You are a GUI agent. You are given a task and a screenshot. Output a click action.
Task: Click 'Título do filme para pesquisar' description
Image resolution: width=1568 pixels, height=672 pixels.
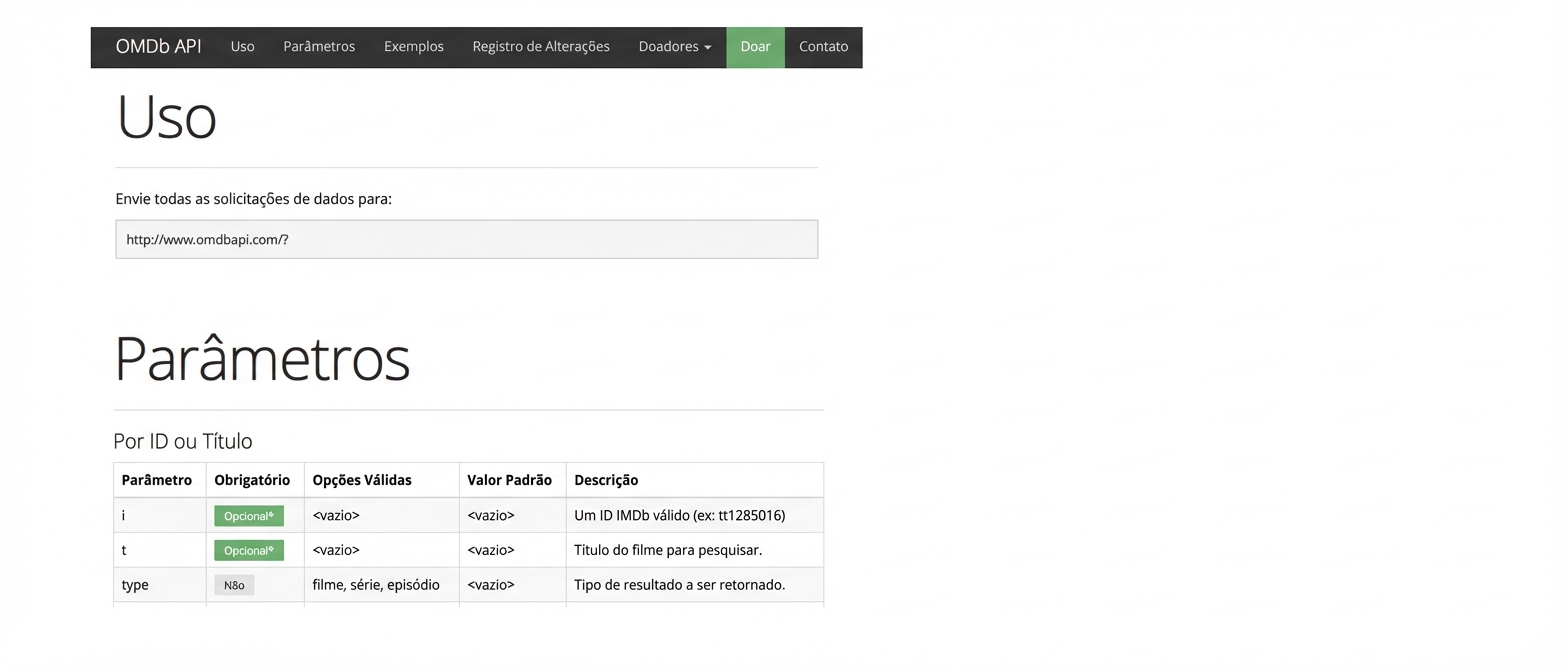[x=668, y=550]
